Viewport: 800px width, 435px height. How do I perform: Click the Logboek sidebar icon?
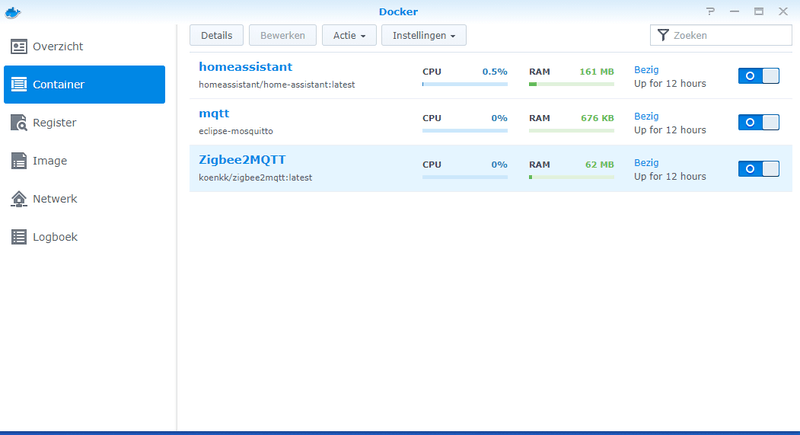[x=19, y=237]
